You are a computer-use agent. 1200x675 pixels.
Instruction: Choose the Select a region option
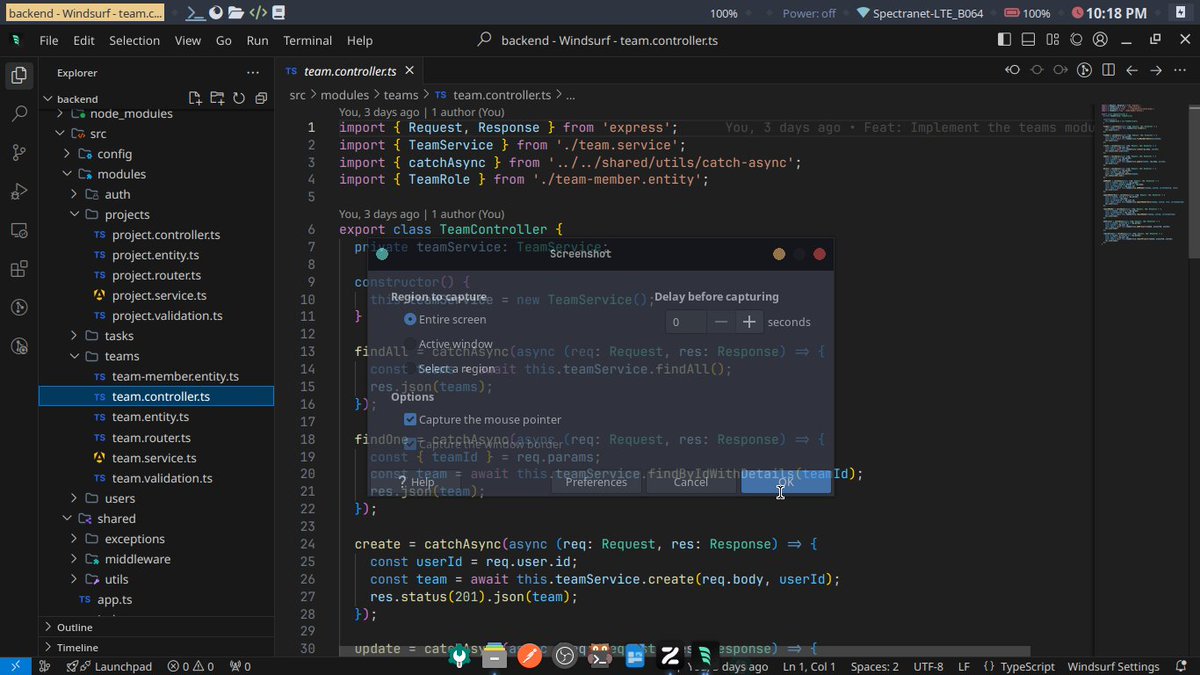[x=449, y=369]
